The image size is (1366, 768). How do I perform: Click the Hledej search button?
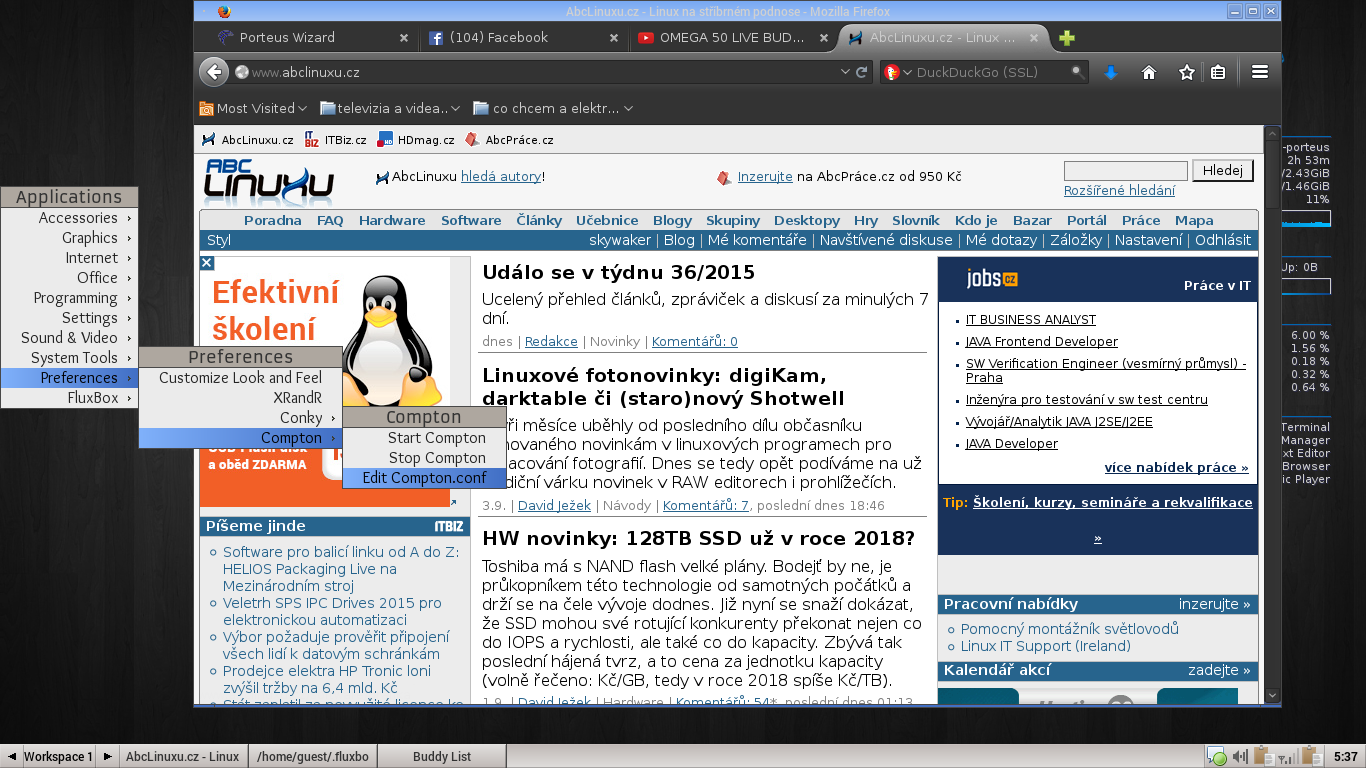click(x=1223, y=171)
